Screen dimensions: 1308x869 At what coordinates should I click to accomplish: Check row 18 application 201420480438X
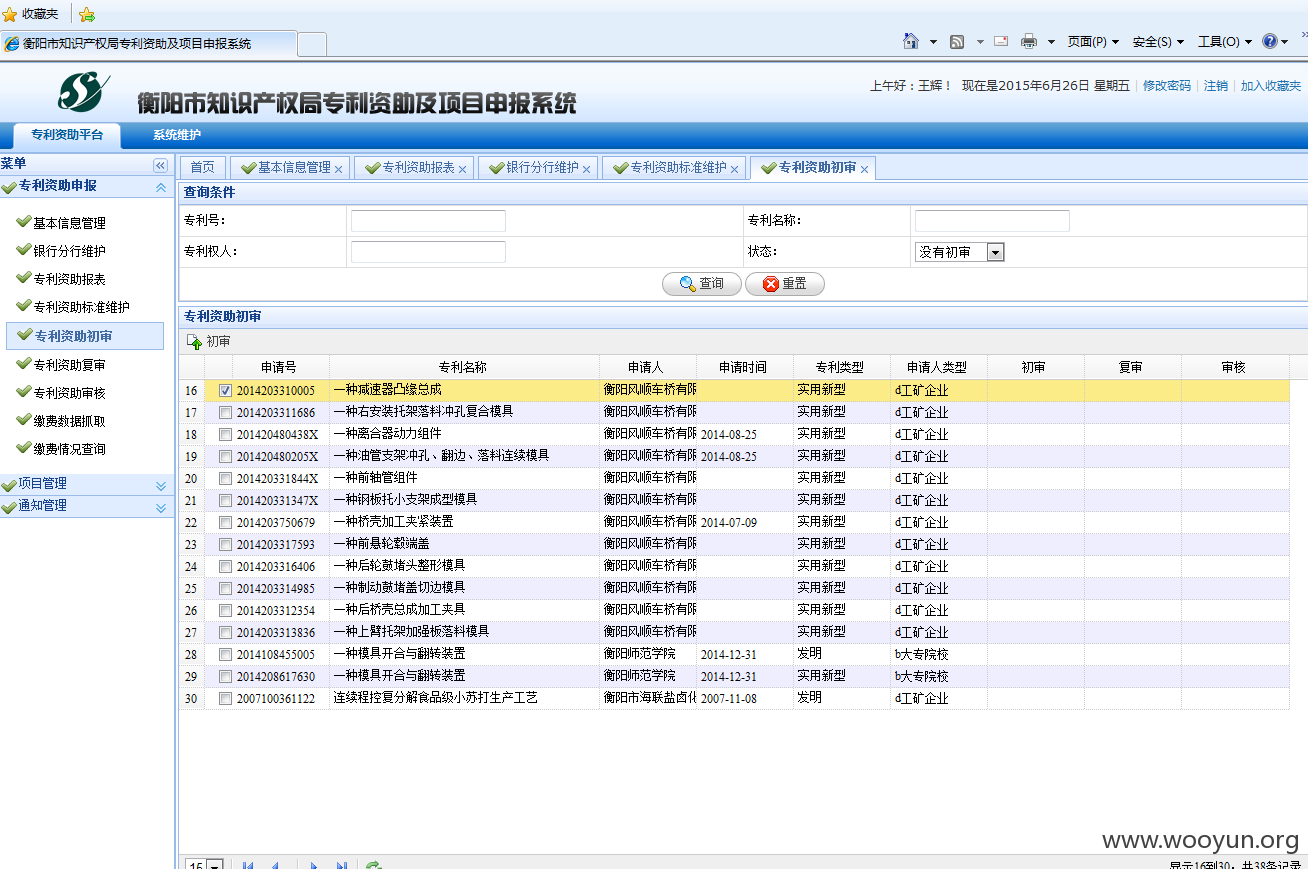[225, 434]
